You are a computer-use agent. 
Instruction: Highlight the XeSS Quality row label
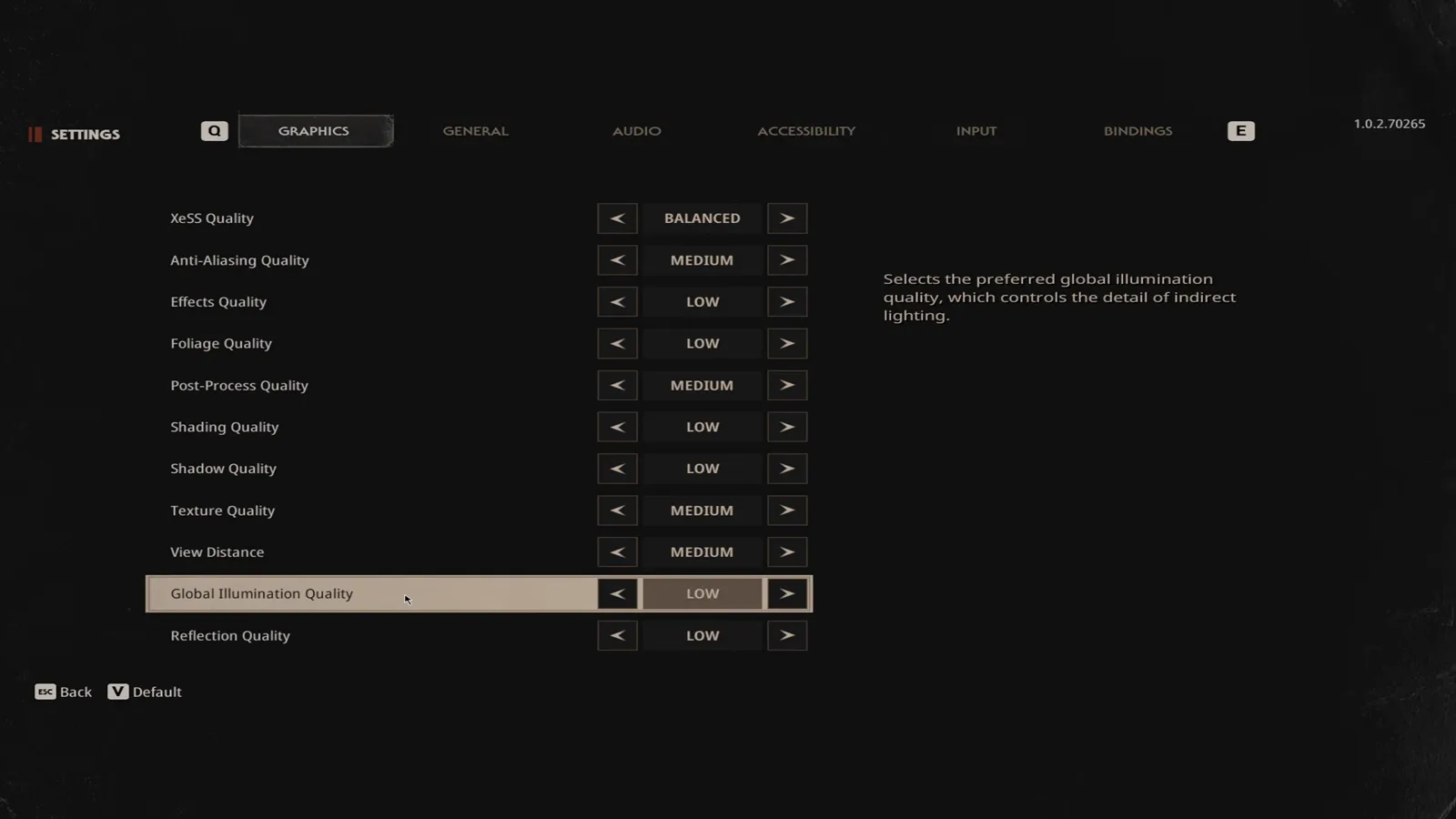(212, 218)
